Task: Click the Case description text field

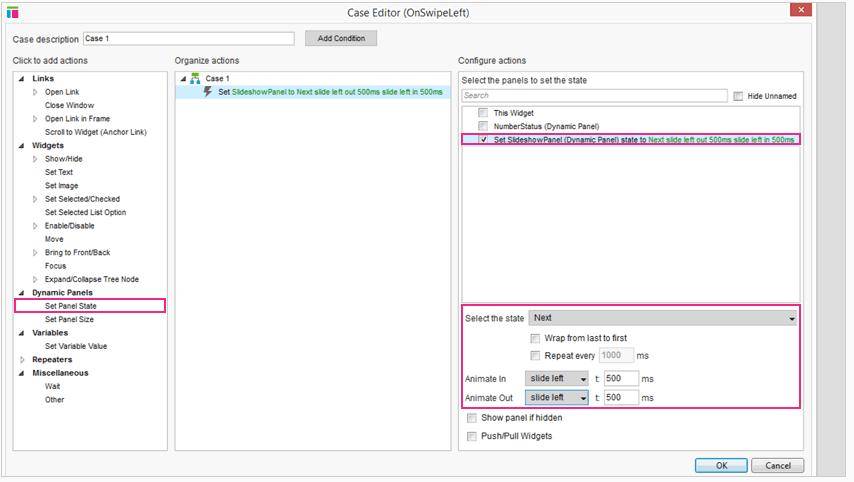Action: coord(188,39)
